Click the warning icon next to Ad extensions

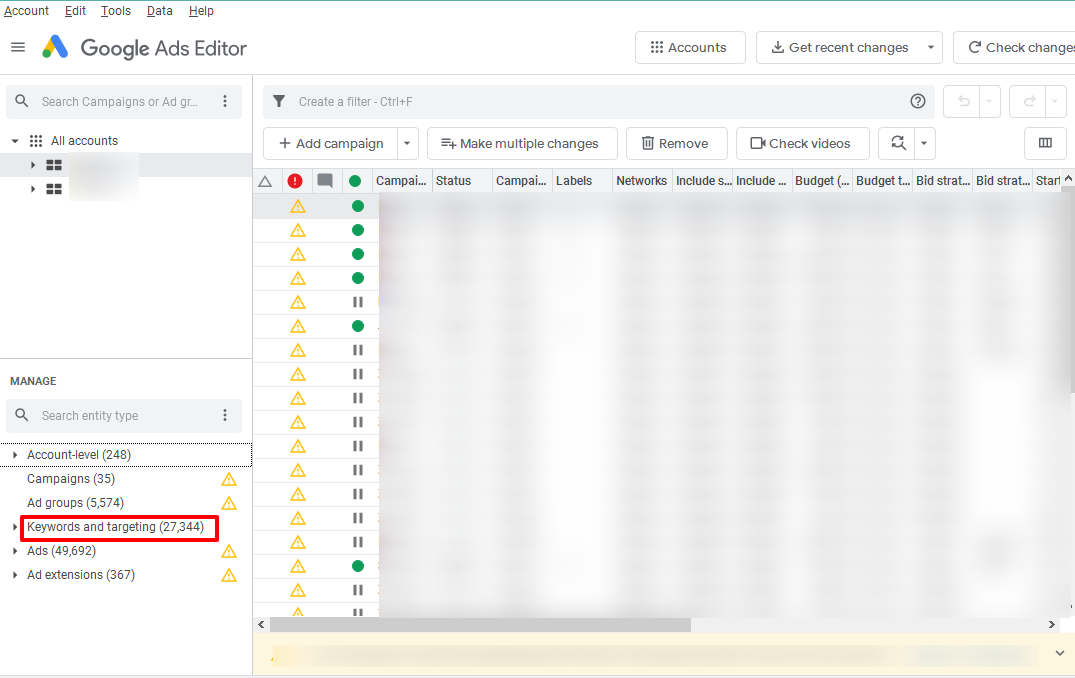(x=229, y=575)
